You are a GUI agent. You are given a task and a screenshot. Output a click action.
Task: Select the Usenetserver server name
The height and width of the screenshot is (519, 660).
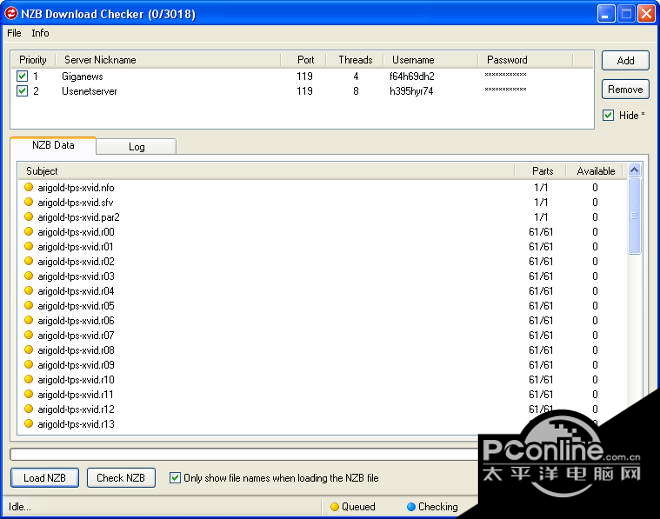tap(89, 91)
